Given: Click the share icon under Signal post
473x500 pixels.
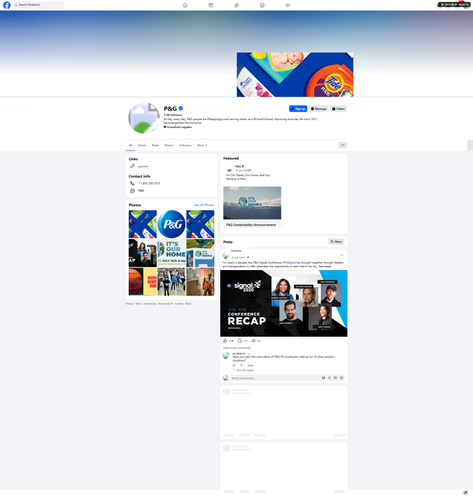Looking at the screenshot, I should [254, 341].
